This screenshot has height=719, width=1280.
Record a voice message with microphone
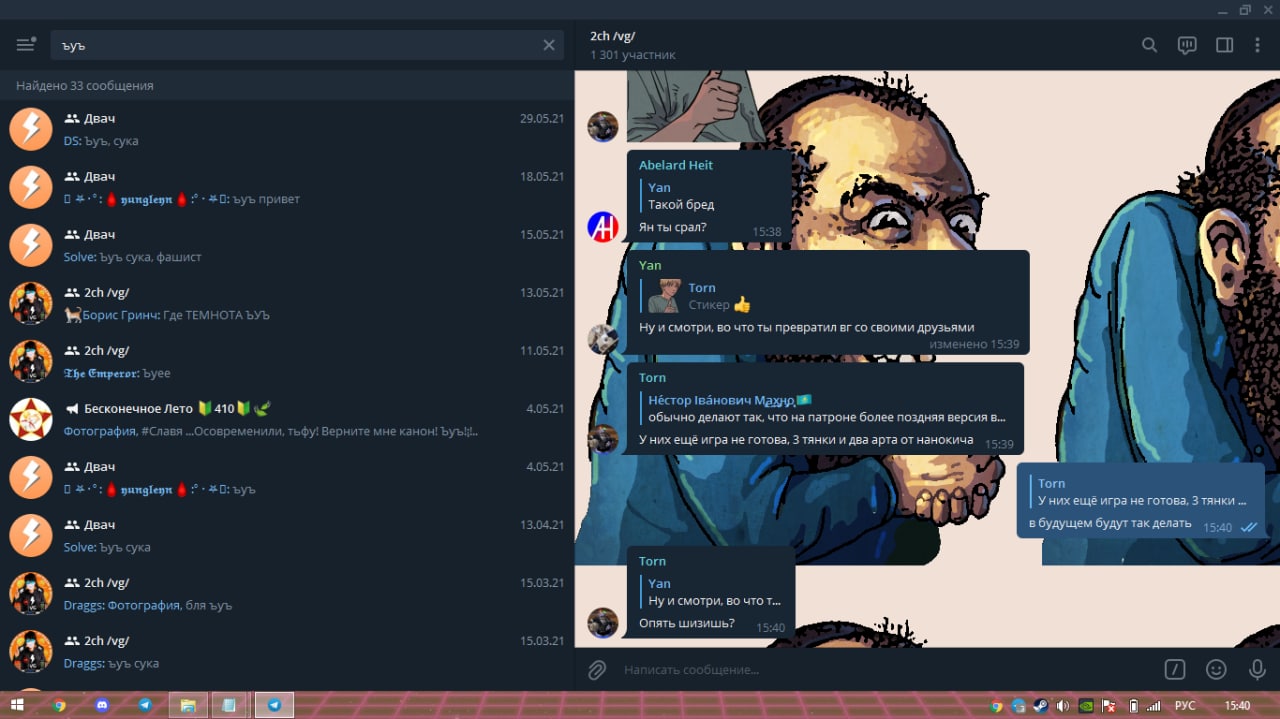[x=1257, y=669]
